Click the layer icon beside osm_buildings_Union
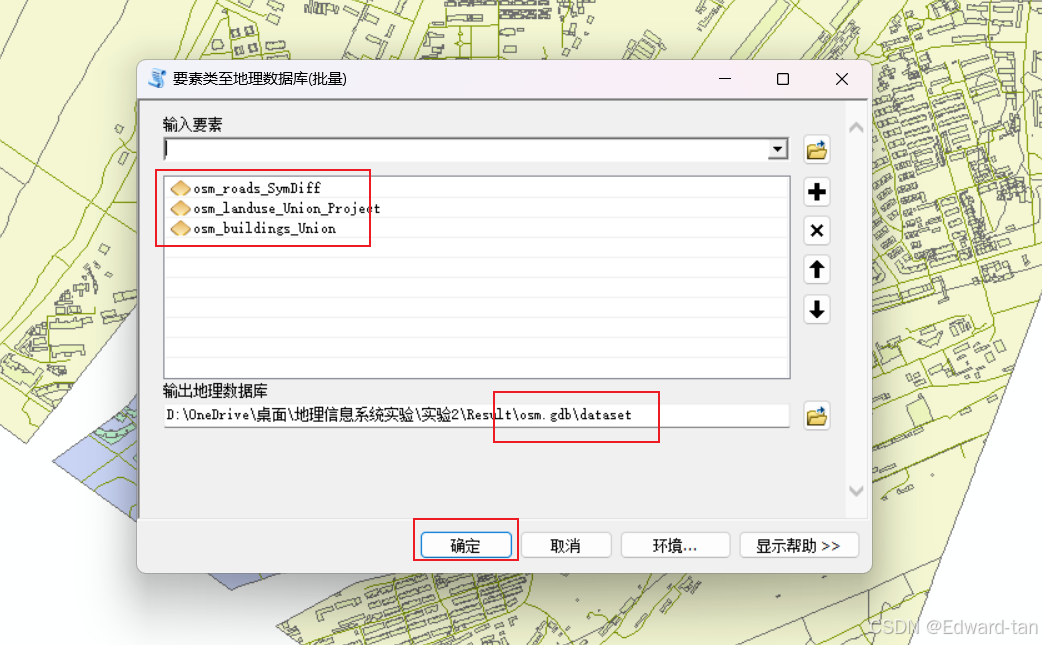Viewport: 1042px width, 645px height. click(180, 229)
